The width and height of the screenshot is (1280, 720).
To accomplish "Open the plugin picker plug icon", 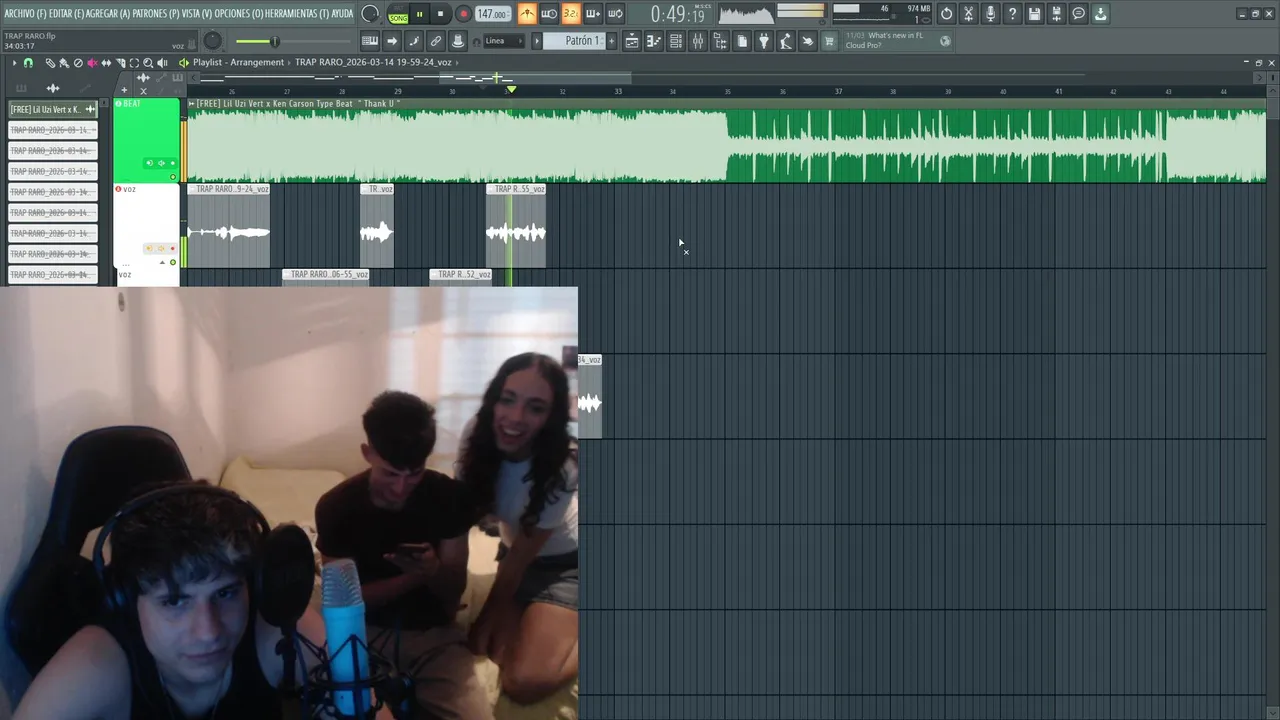I will tap(764, 41).
